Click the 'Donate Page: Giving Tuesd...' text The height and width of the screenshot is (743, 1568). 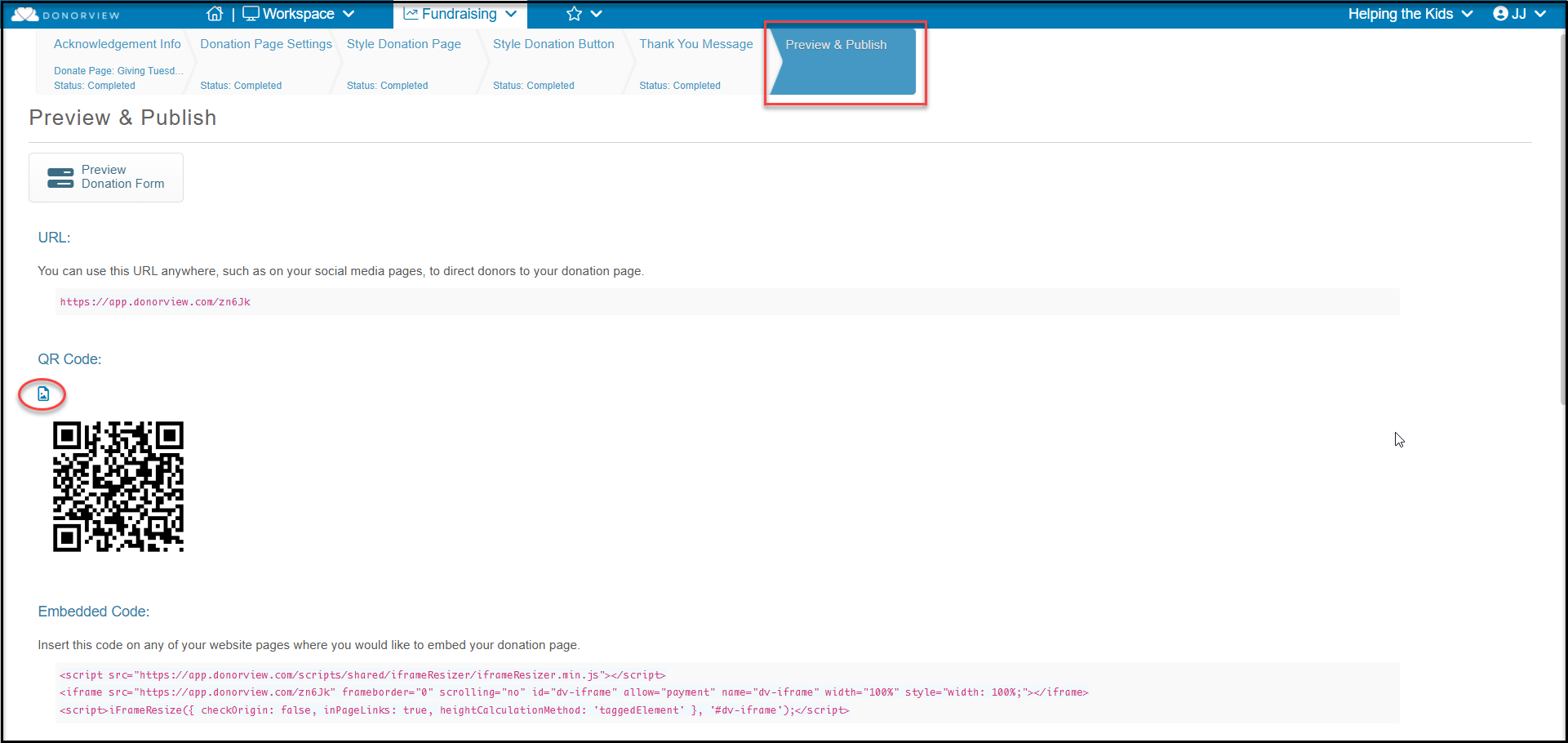[118, 71]
